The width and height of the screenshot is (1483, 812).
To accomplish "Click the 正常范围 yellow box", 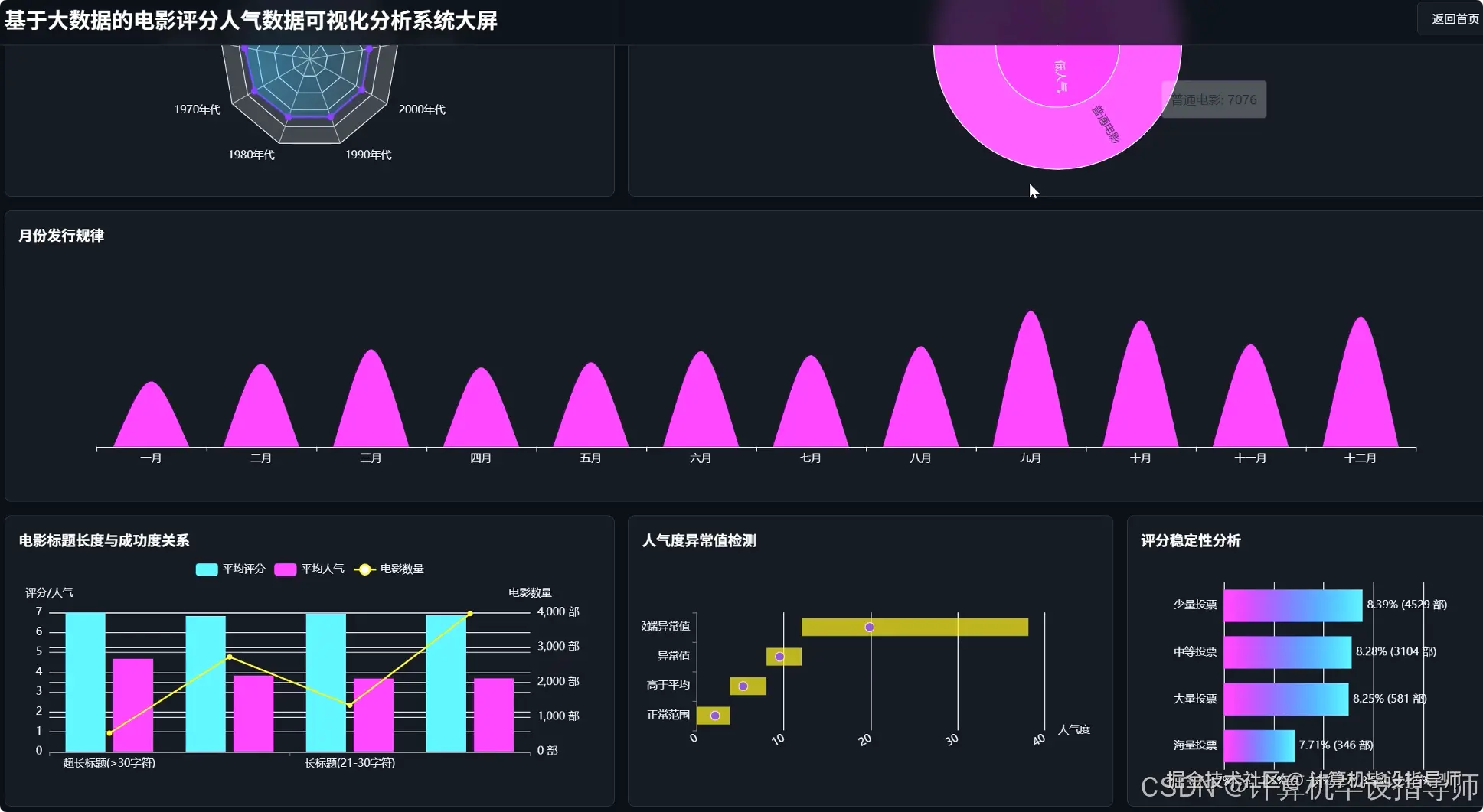I will 714,715.
